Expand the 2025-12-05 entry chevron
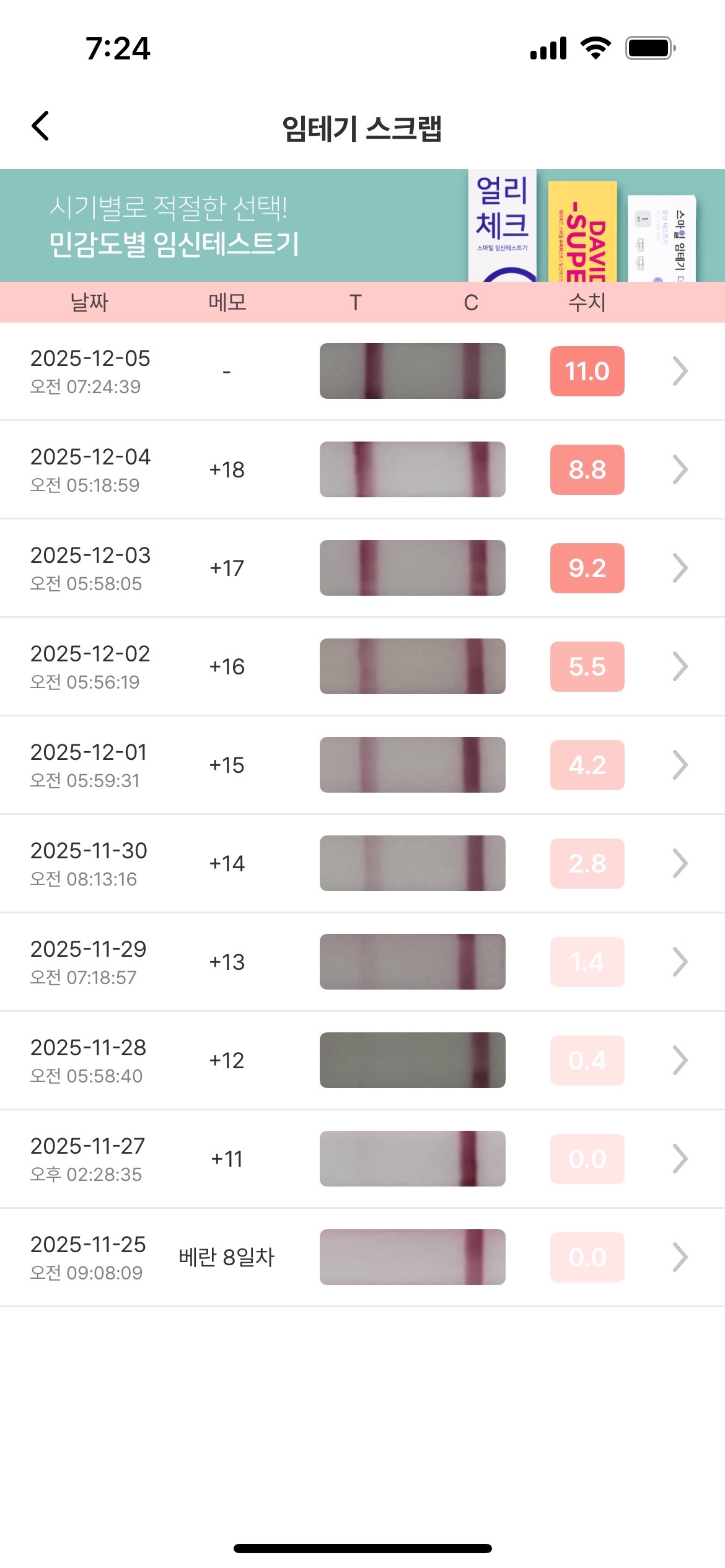Screen dimensions: 725x1568 click(x=680, y=372)
